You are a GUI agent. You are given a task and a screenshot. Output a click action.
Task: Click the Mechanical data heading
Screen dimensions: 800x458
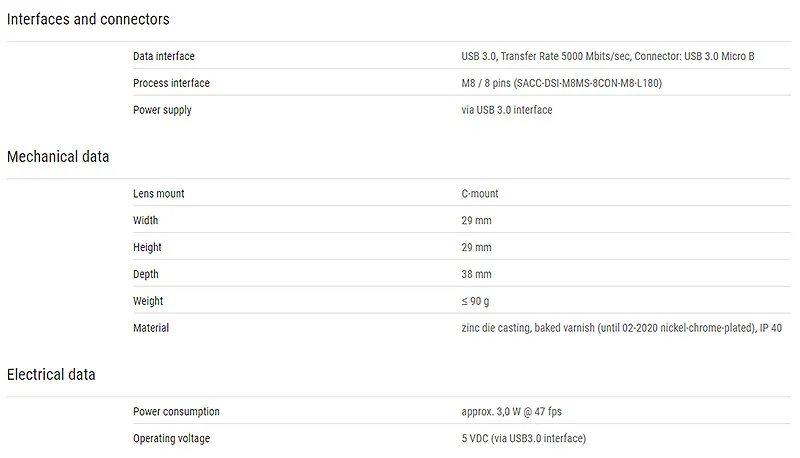pyautogui.click(x=58, y=157)
